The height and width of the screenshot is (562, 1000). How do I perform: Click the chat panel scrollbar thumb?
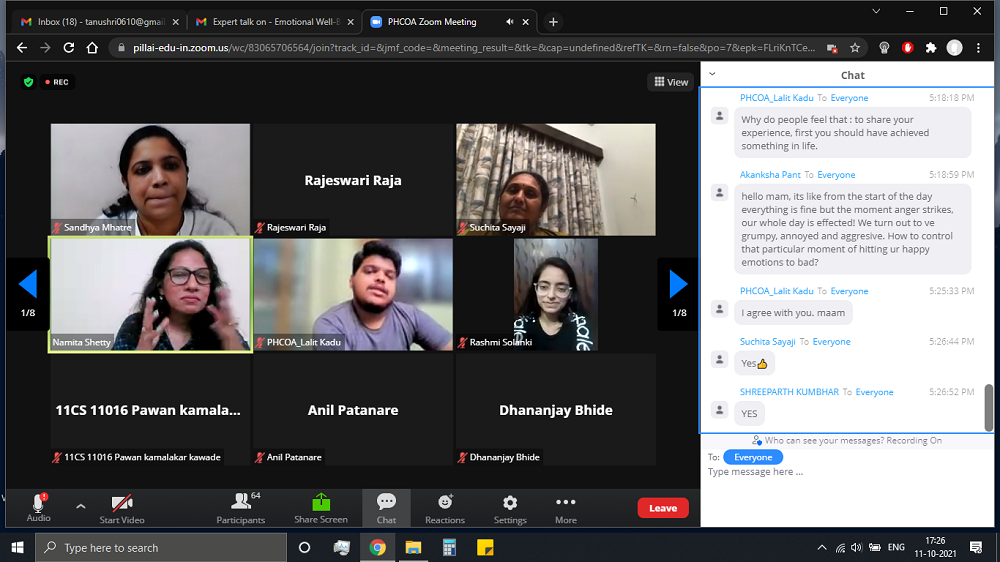click(x=990, y=407)
